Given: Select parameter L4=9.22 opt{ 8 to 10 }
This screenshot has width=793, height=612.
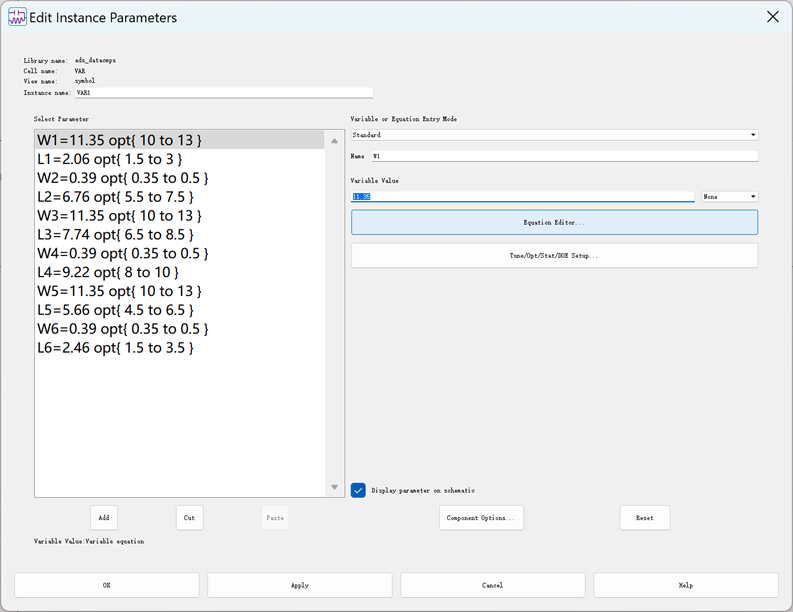Looking at the screenshot, I should coord(180,273).
